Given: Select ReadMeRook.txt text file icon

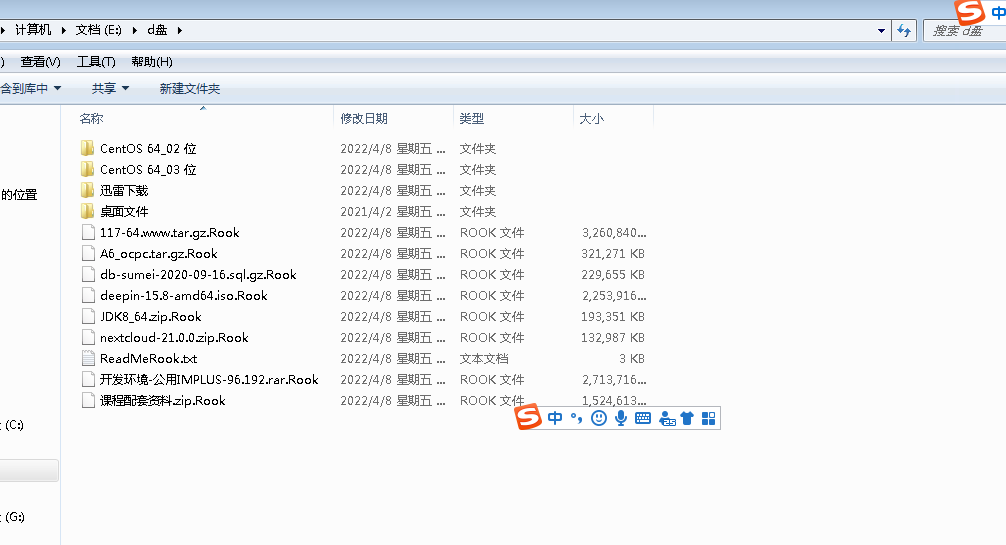Looking at the screenshot, I should click(x=89, y=358).
